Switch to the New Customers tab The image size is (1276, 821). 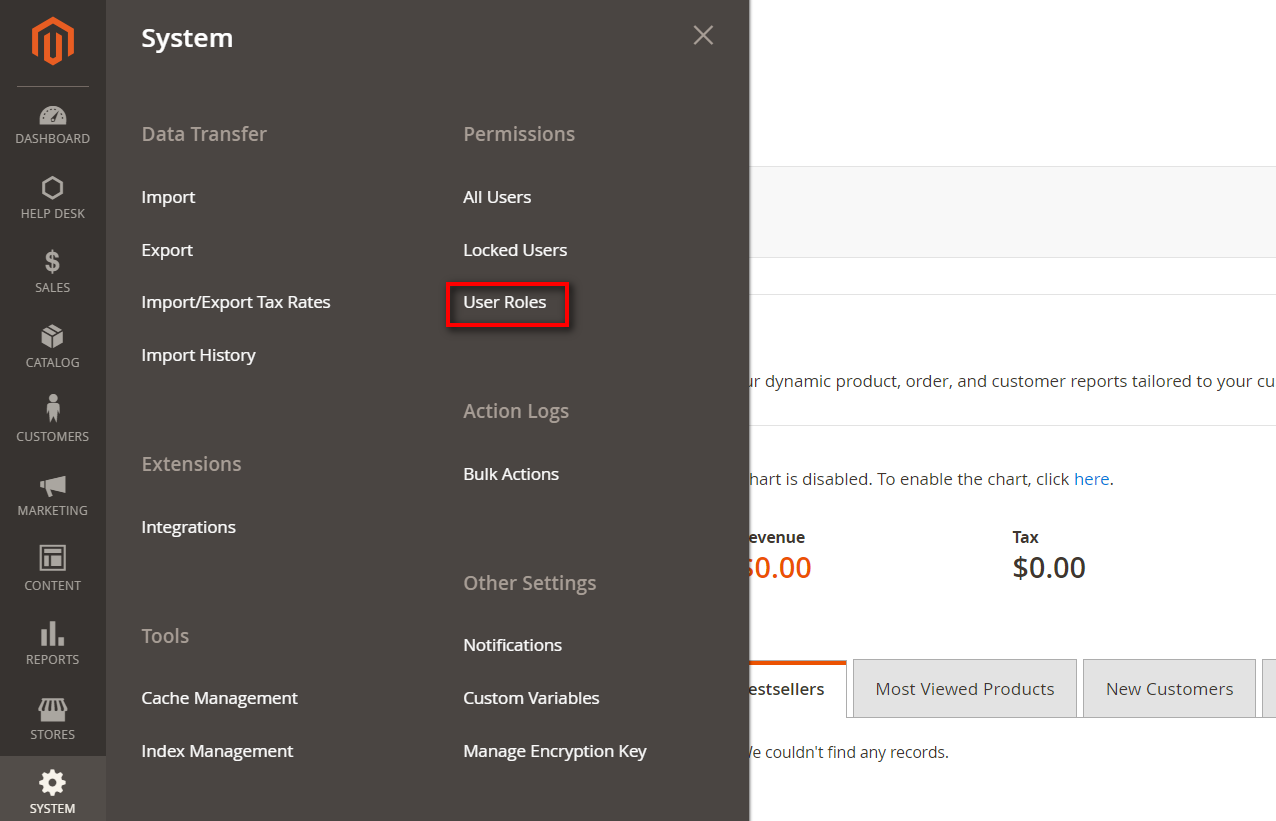coord(1169,689)
